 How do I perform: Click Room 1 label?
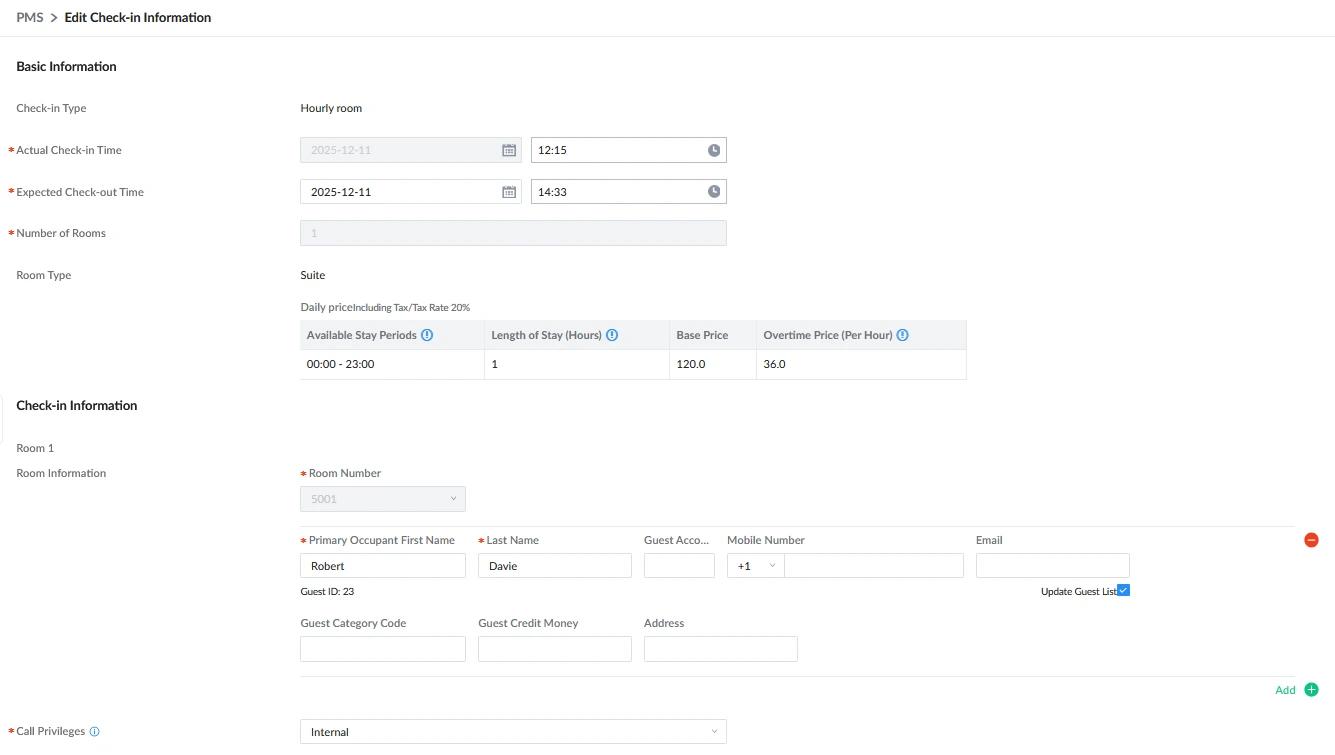tap(35, 448)
